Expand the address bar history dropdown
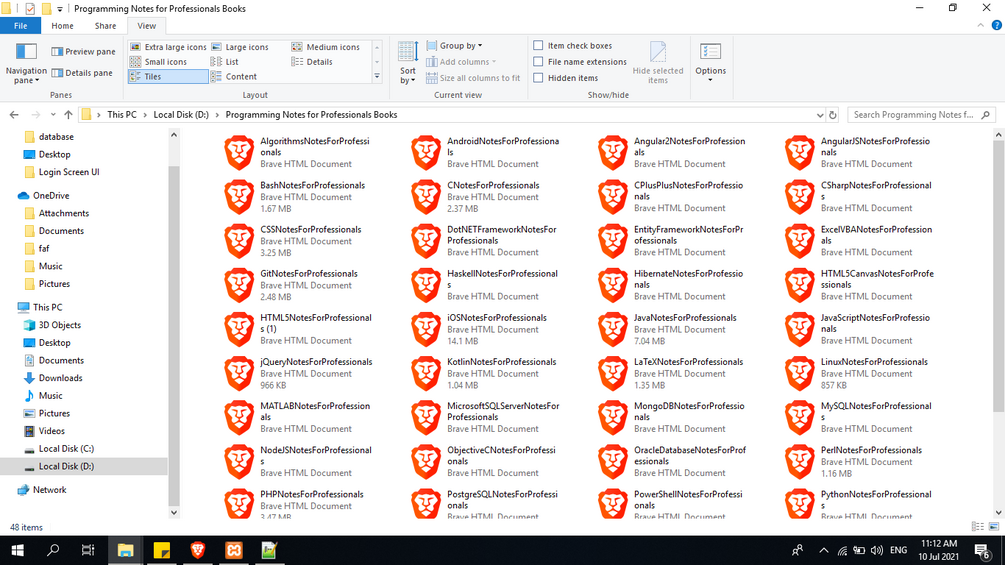The height and width of the screenshot is (565, 1005). pos(820,115)
